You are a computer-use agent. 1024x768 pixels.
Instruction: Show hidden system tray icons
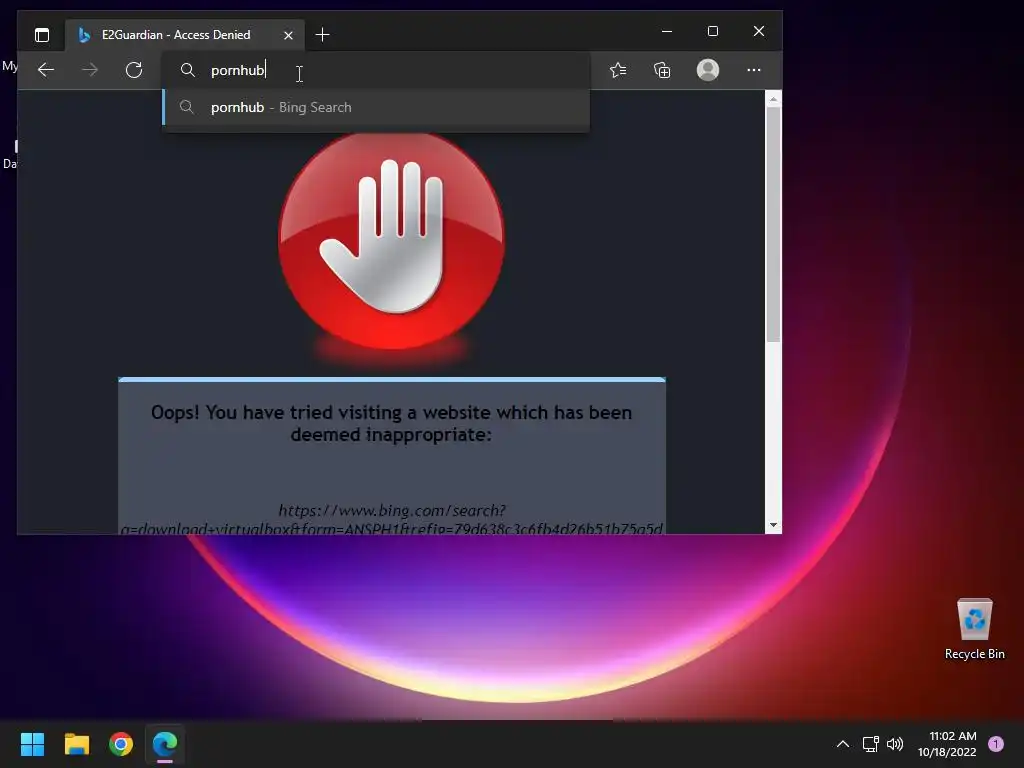(x=843, y=744)
